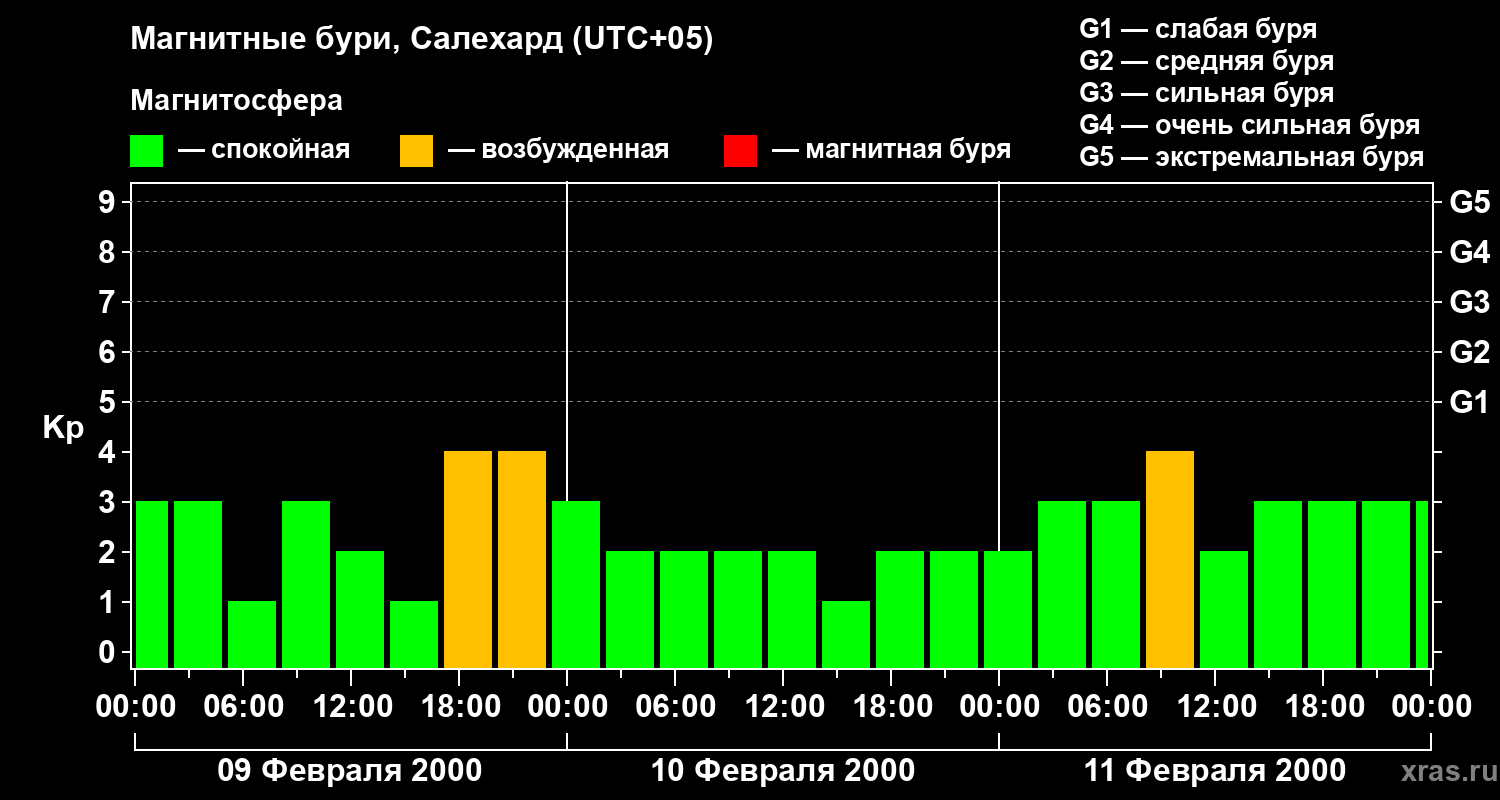Click the Kp 3 bar starting 09:00 on 09 Февраля
1500x800 pixels.
click(x=306, y=585)
